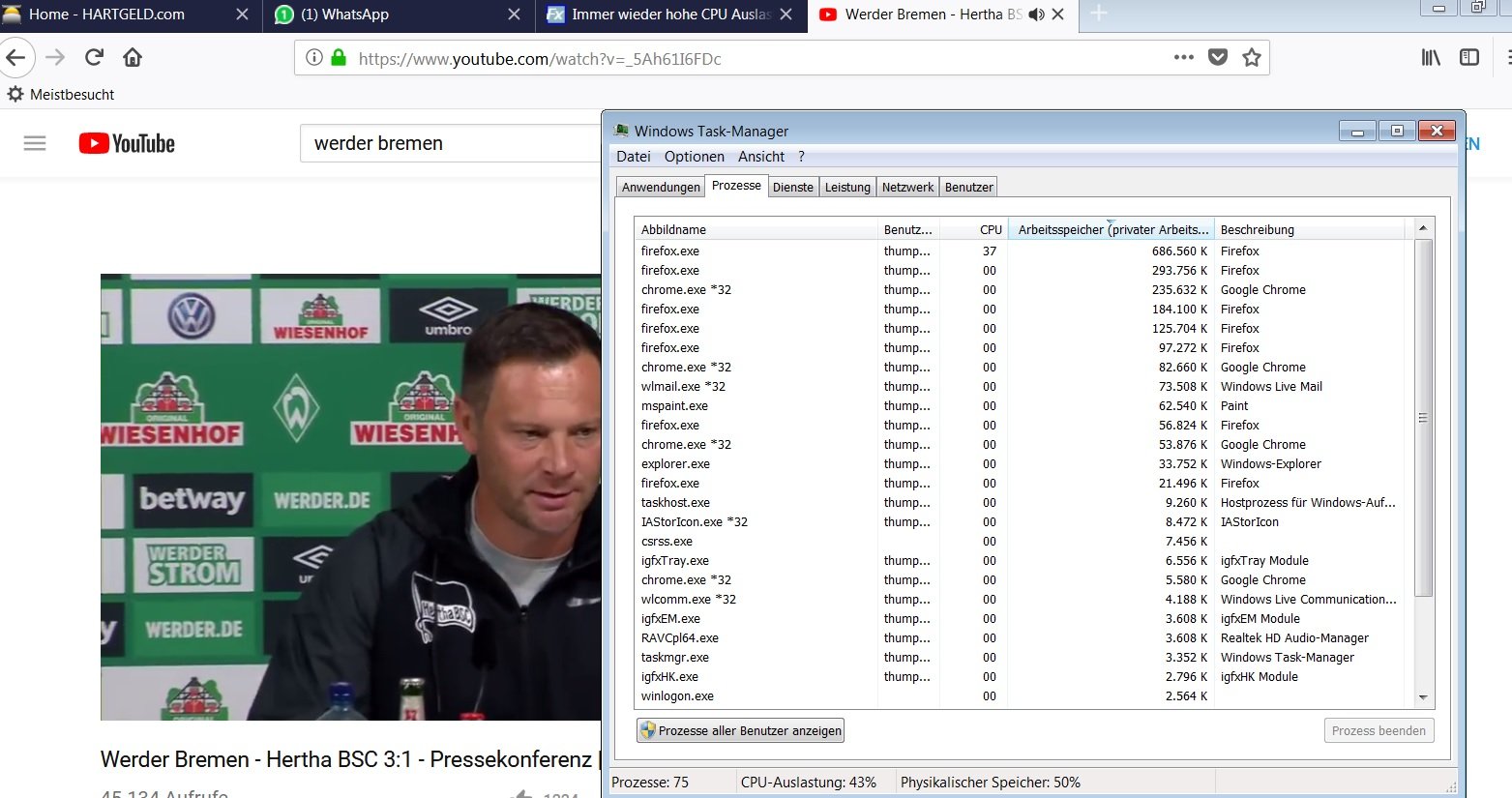
Task: Click 'Prozesse aller Benutzer anzeigen' button
Action: tap(740, 730)
